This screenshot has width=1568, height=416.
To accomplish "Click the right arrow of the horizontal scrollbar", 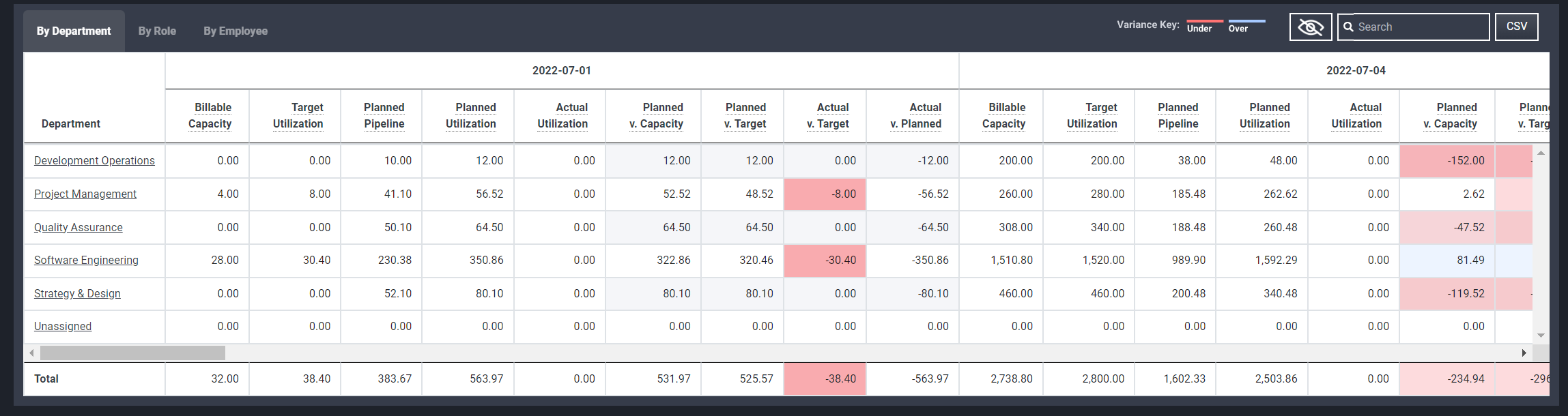I will click(x=1524, y=353).
